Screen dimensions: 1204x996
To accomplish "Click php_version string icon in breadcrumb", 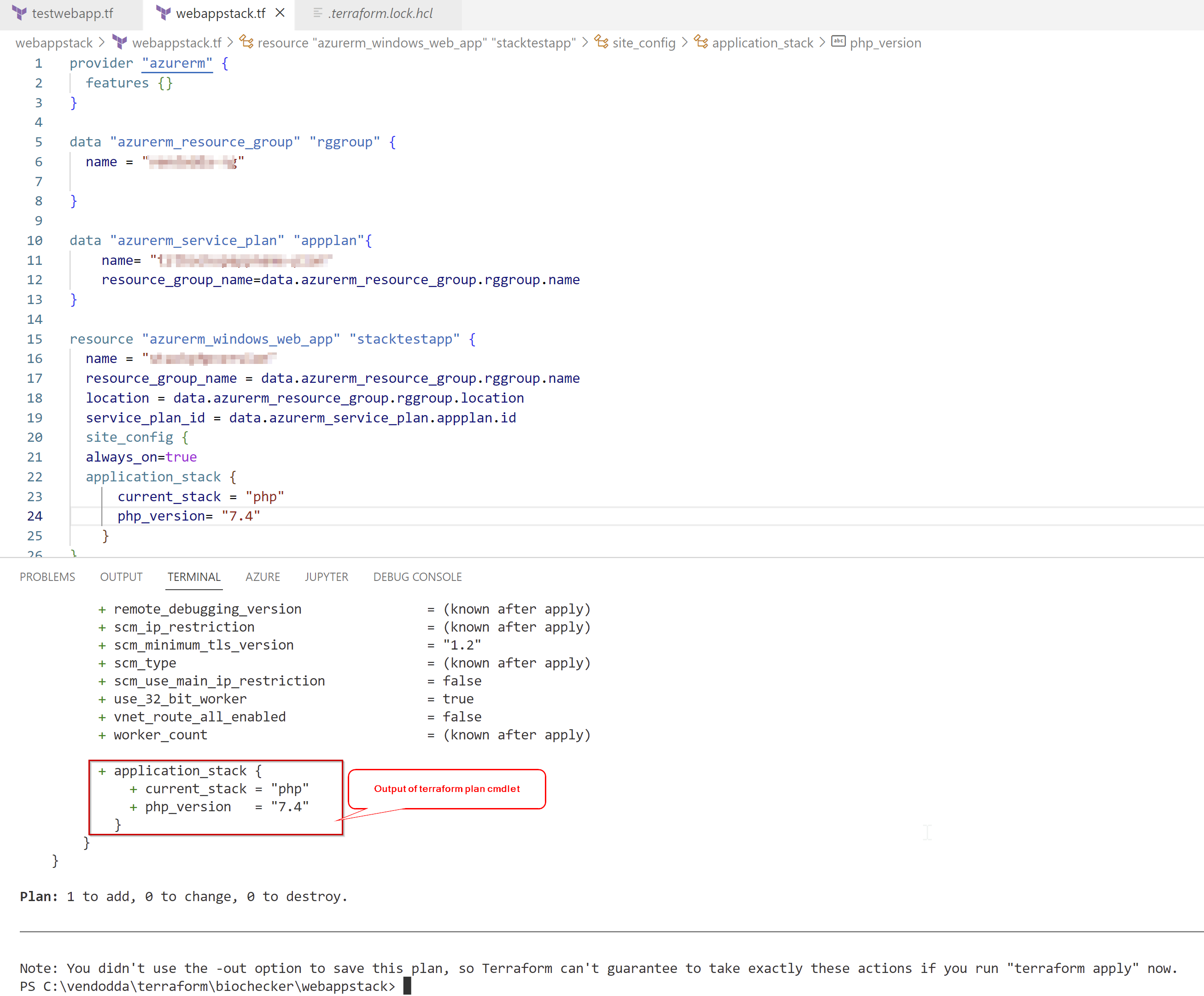I will pos(838,41).
